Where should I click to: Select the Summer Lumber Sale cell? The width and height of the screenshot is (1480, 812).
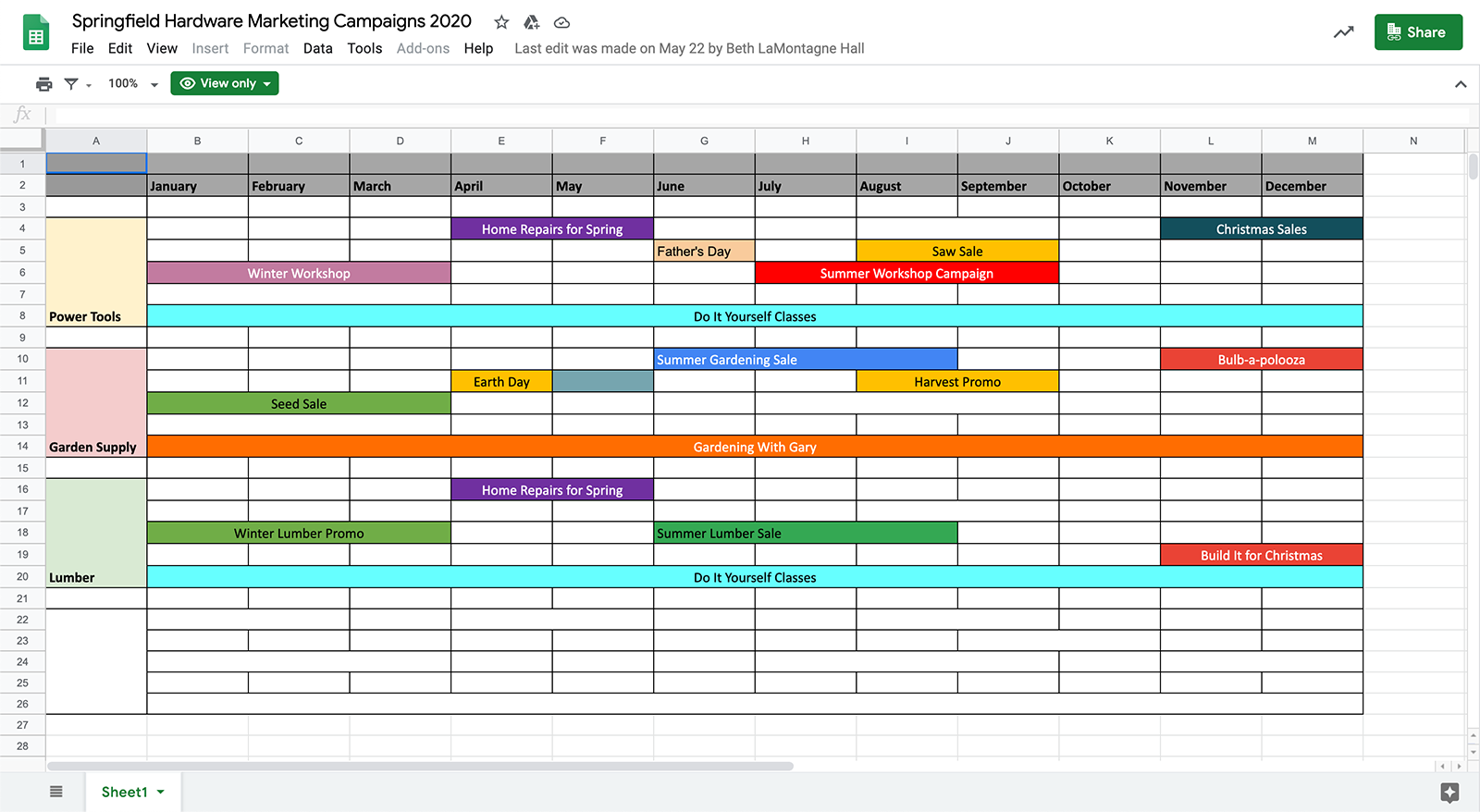tap(806, 533)
